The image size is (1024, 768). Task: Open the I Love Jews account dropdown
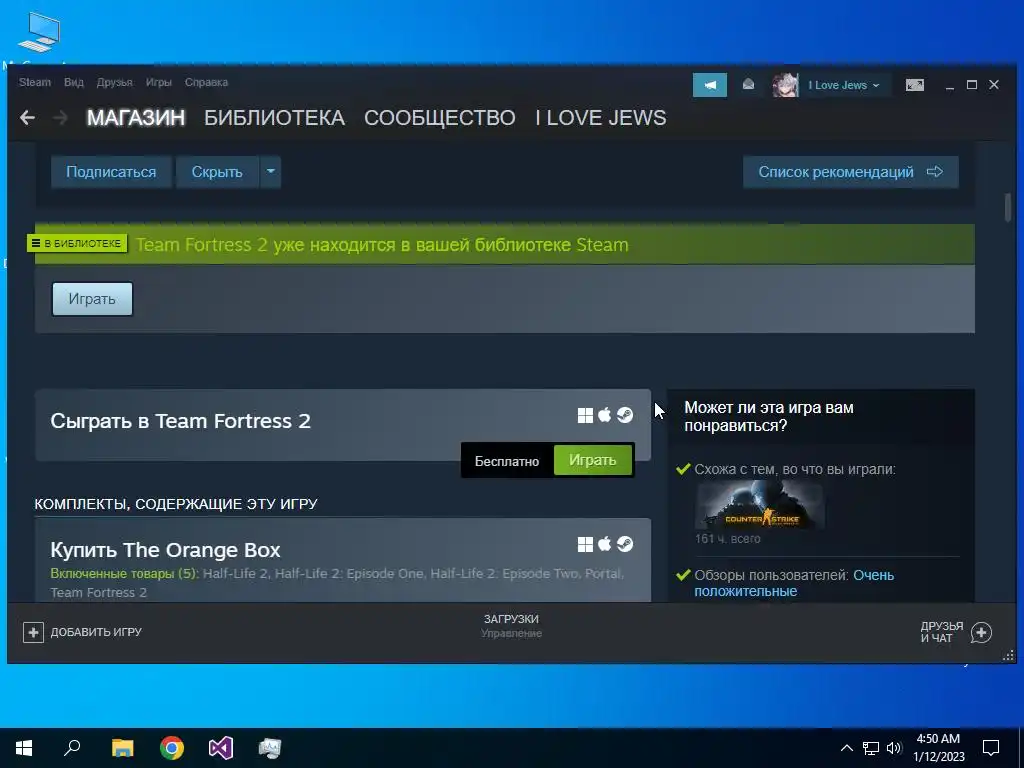click(844, 85)
